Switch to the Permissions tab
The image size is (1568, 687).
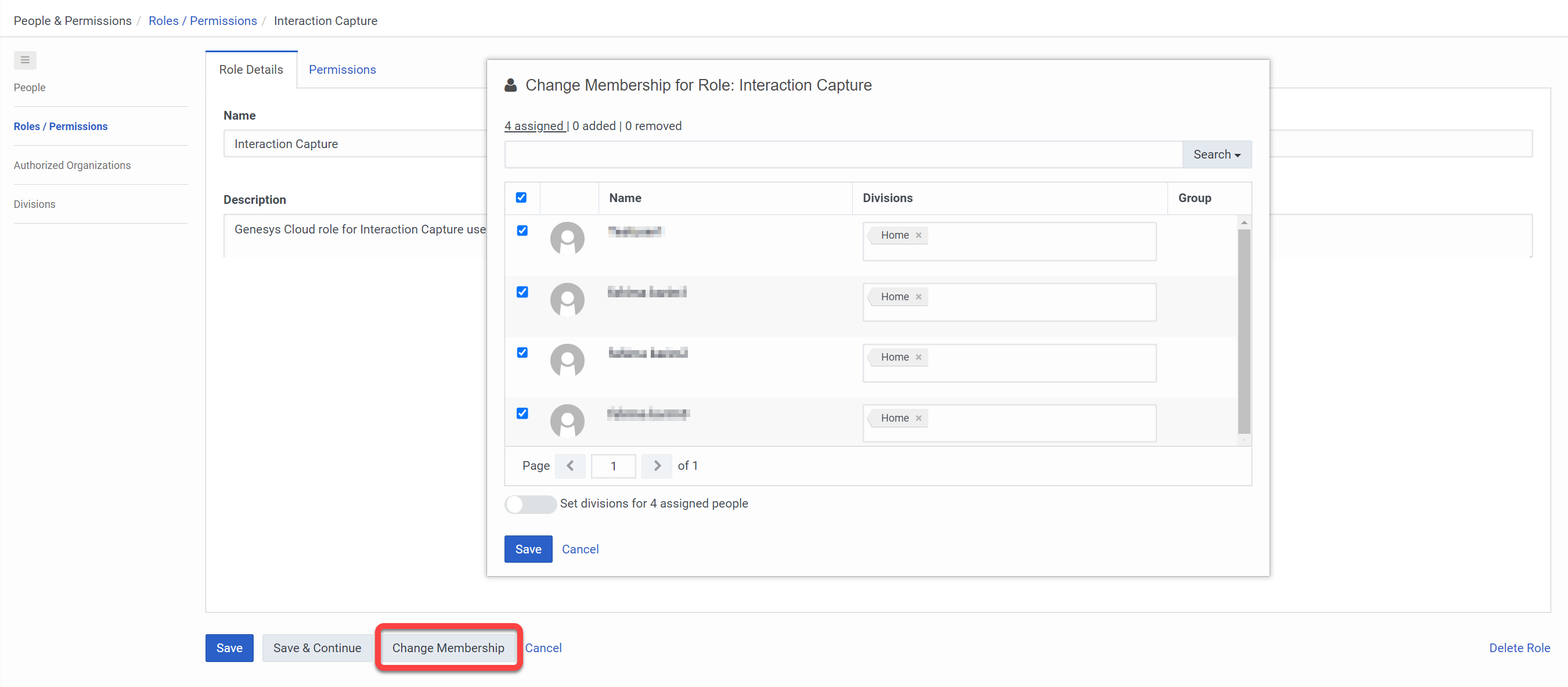tap(342, 69)
